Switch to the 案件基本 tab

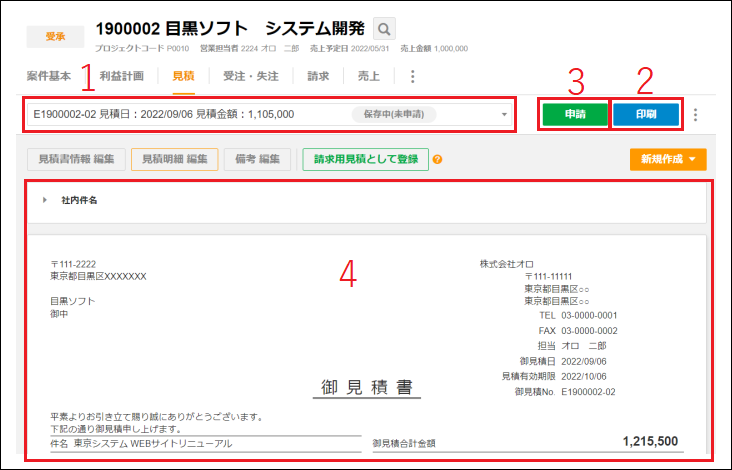[48, 76]
